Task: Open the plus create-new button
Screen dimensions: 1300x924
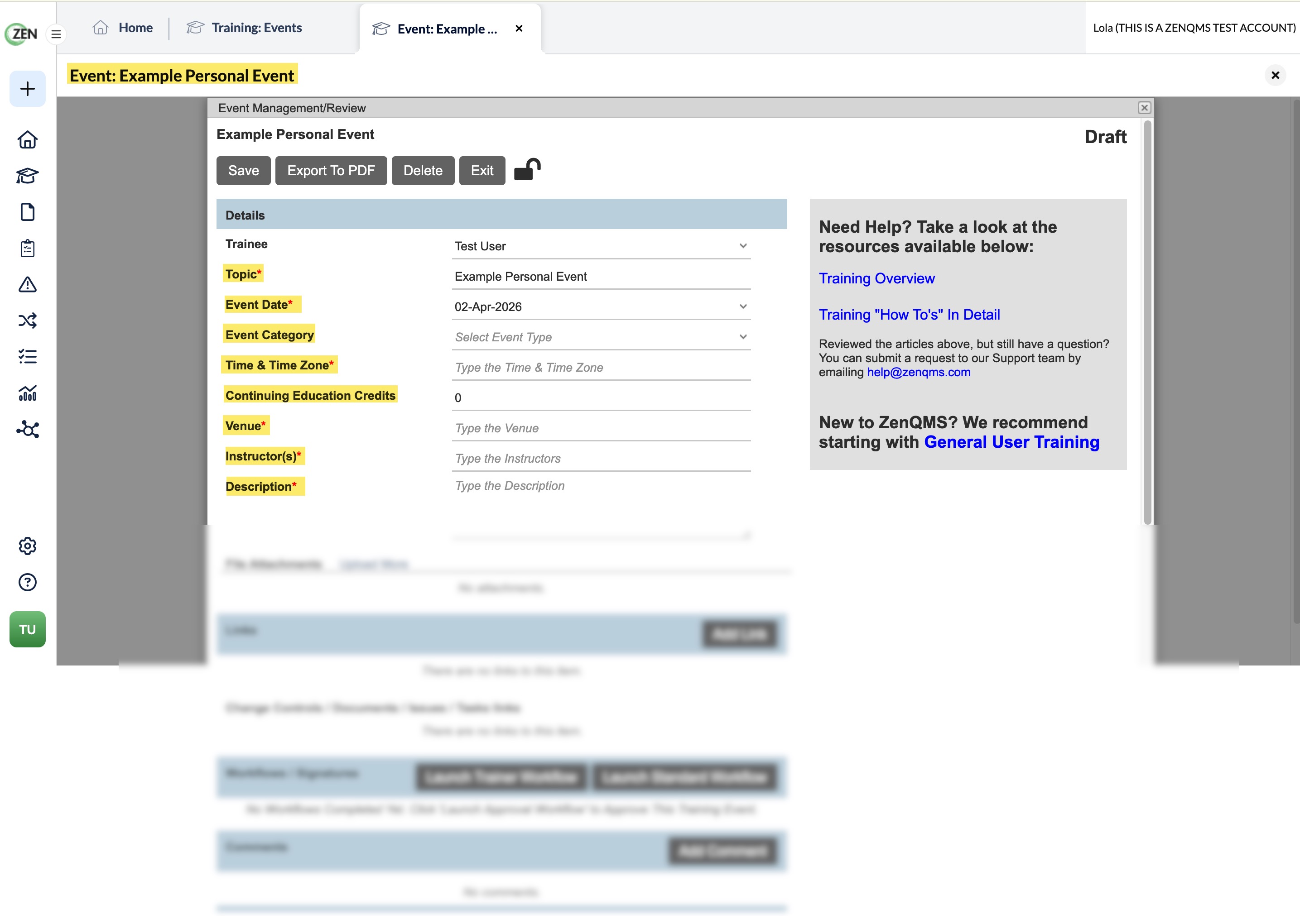Action: (27, 89)
